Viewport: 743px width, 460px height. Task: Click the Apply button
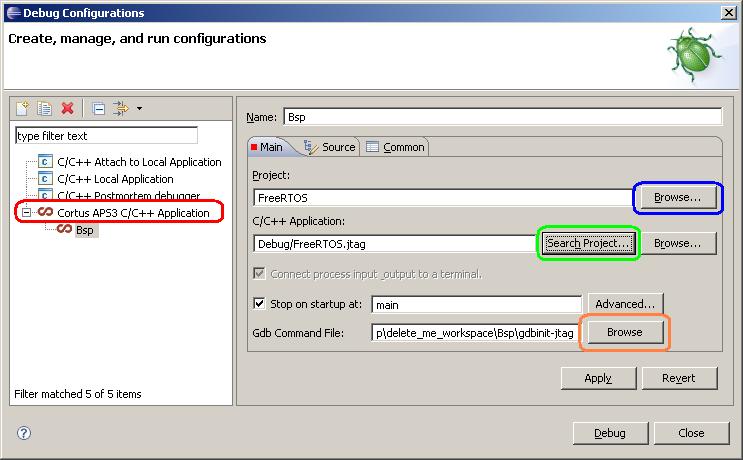pyautogui.click(x=598, y=378)
